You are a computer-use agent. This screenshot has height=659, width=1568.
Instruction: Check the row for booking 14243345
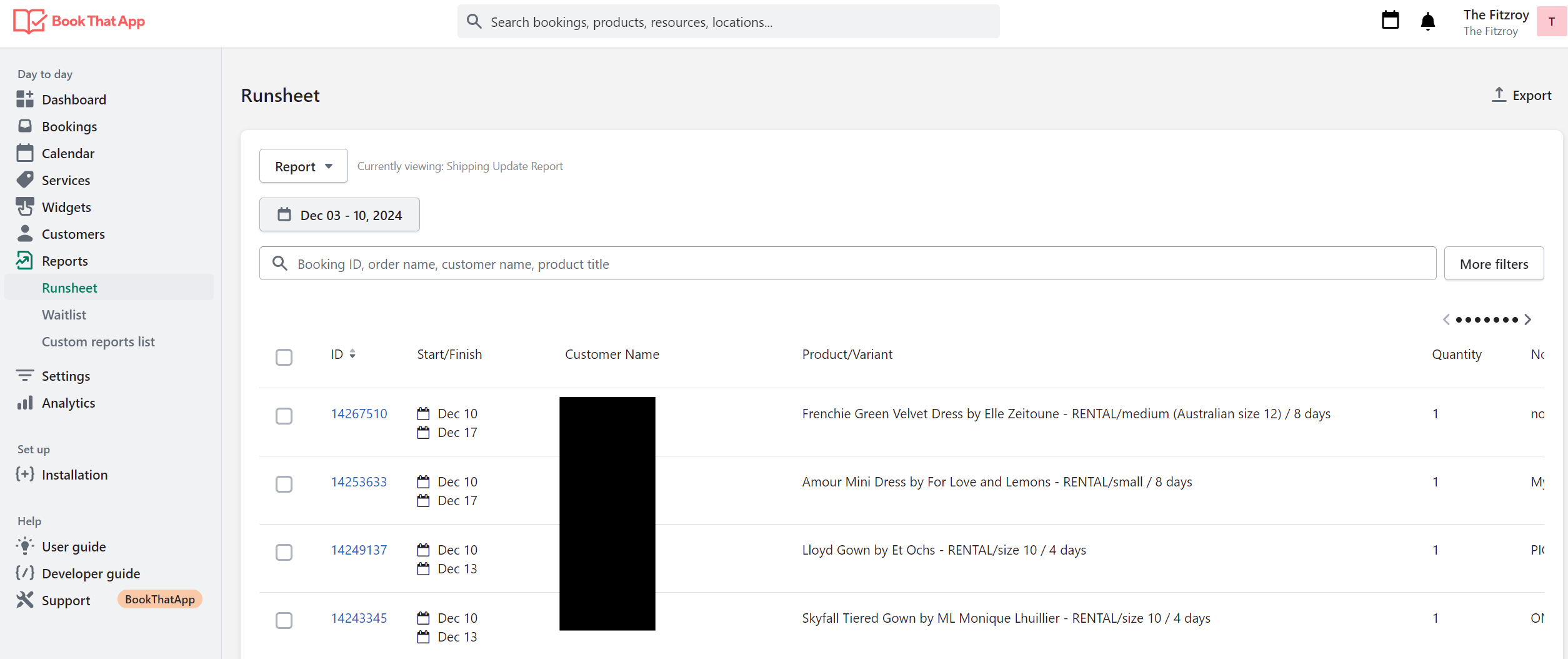click(x=284, y=620)
